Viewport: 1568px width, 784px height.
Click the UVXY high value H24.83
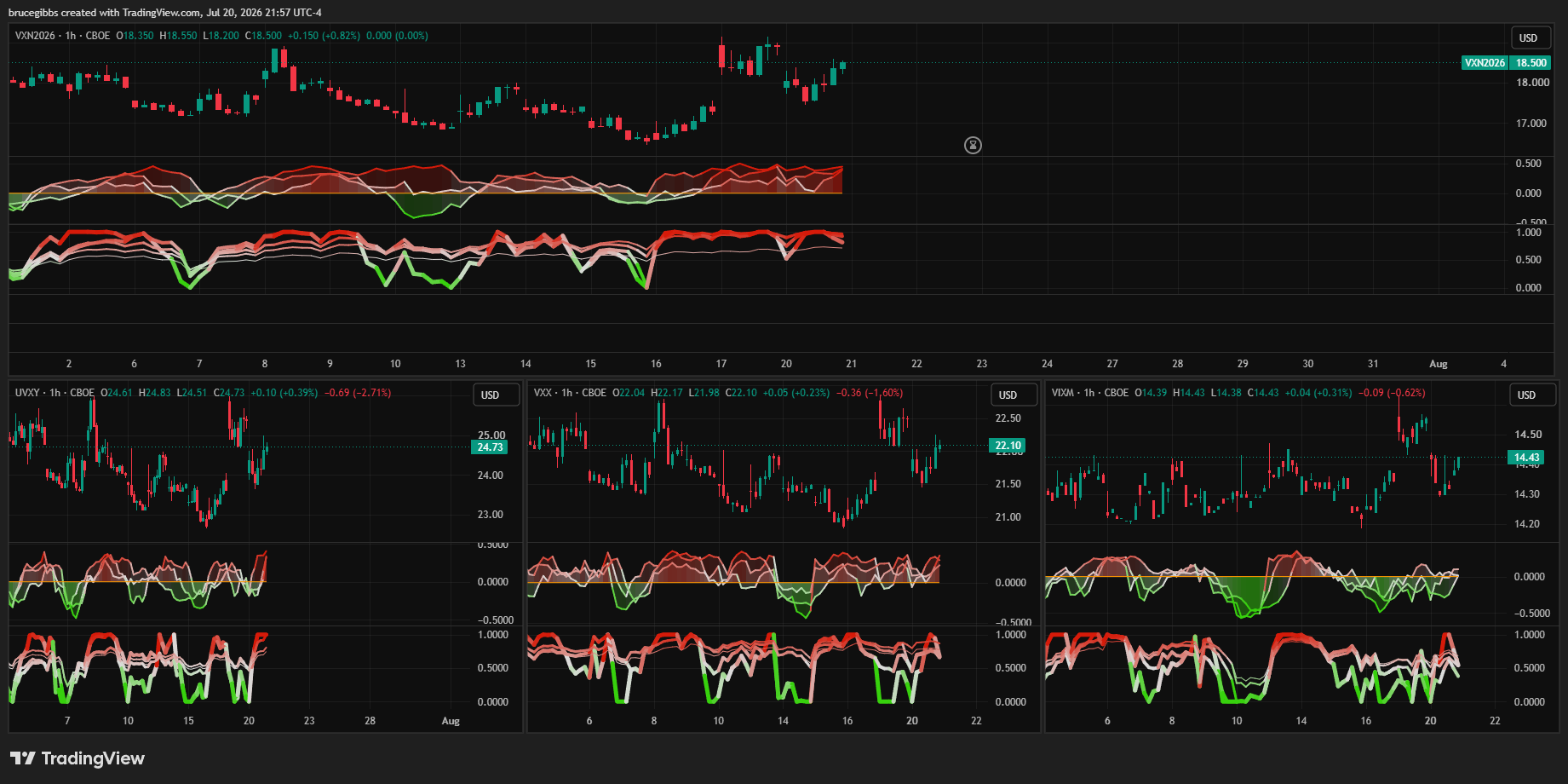coord(155,393)
